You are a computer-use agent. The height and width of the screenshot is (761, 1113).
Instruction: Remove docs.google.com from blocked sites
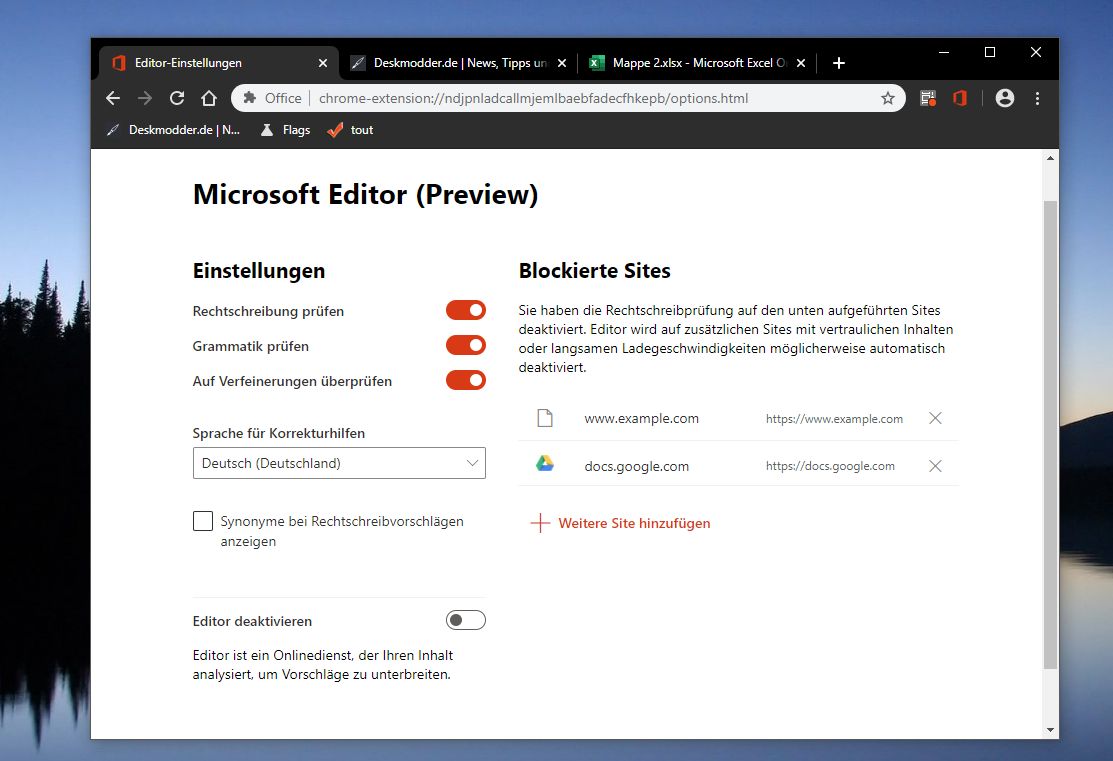[x=936, y=466]
